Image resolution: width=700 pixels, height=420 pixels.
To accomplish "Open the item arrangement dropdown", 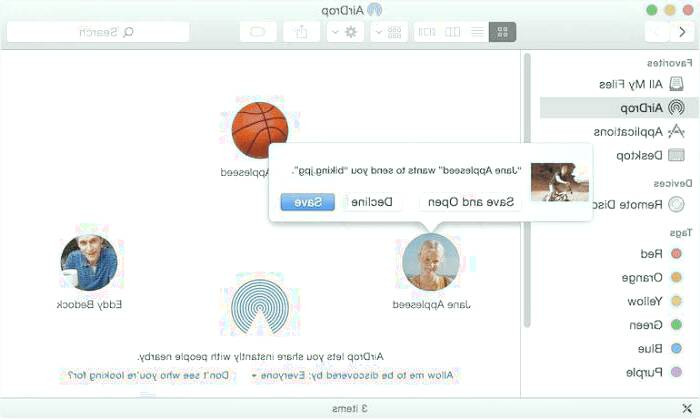I will pyautogui.click(x=389, y=32).
